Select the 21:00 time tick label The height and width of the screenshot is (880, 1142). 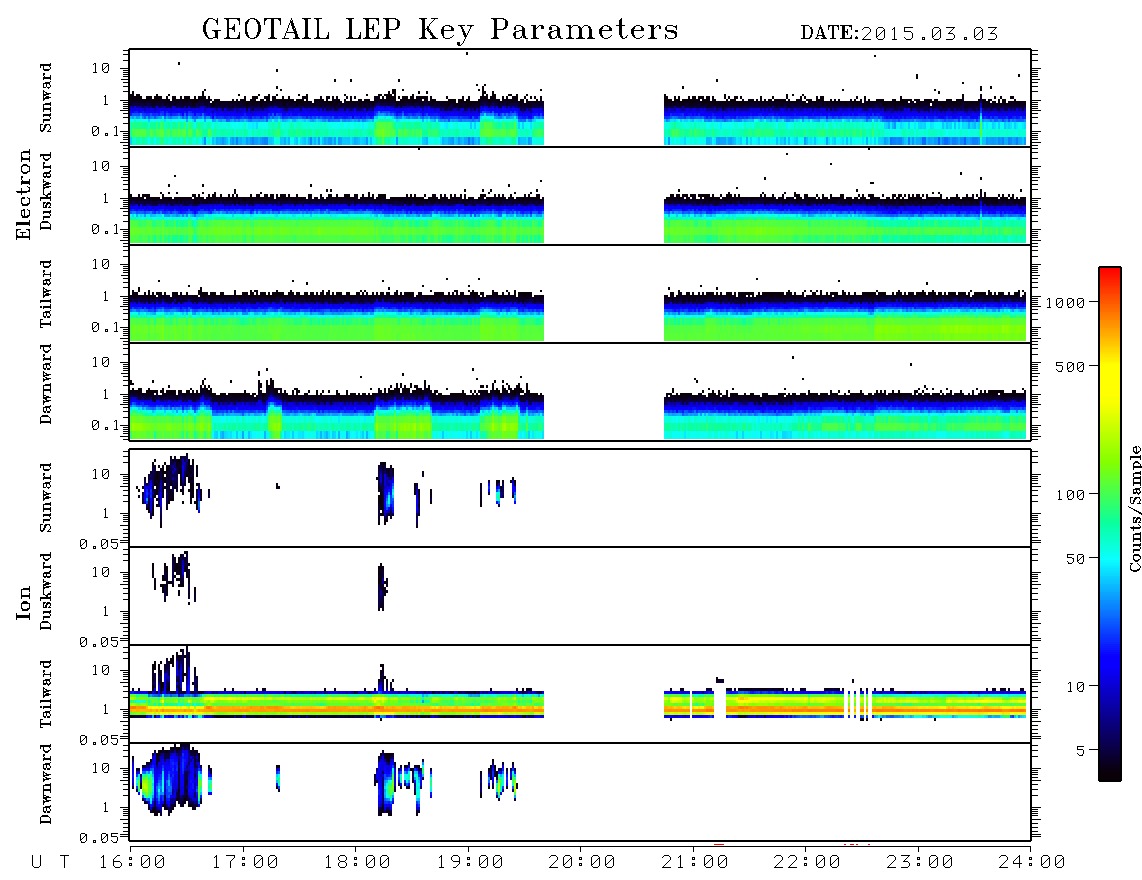coord(695,863)
